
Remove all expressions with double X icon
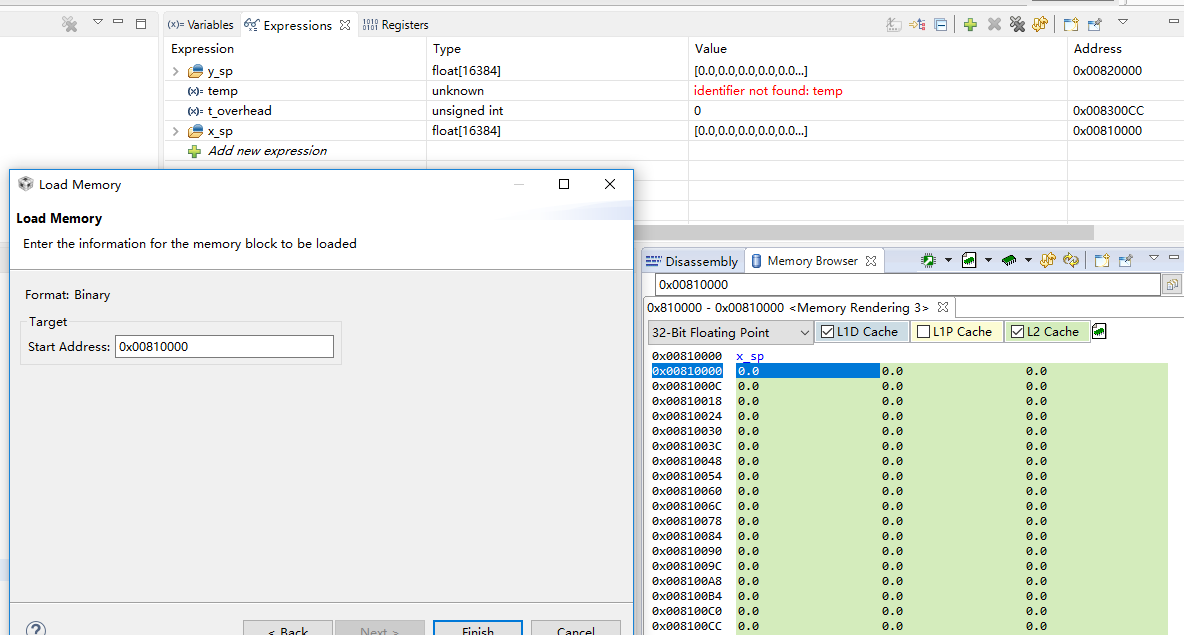1017,25
